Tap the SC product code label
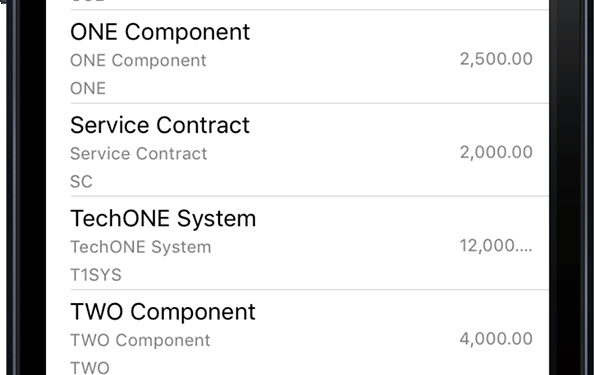Image resolution: width=594 pixels, height=375 pixels. 81,182
